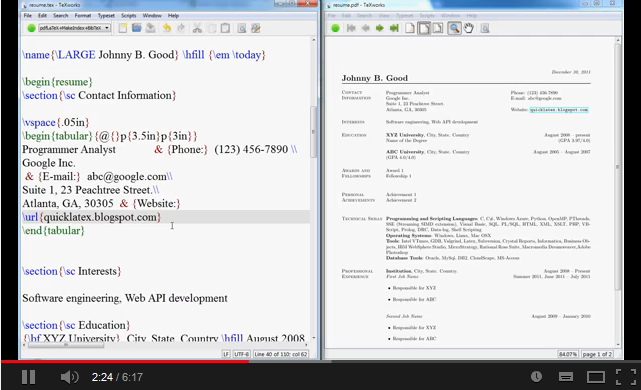Click the Find icon in the PDF toolbar
The height and width of the screenshot is (390, 641).
coord(485,28)
